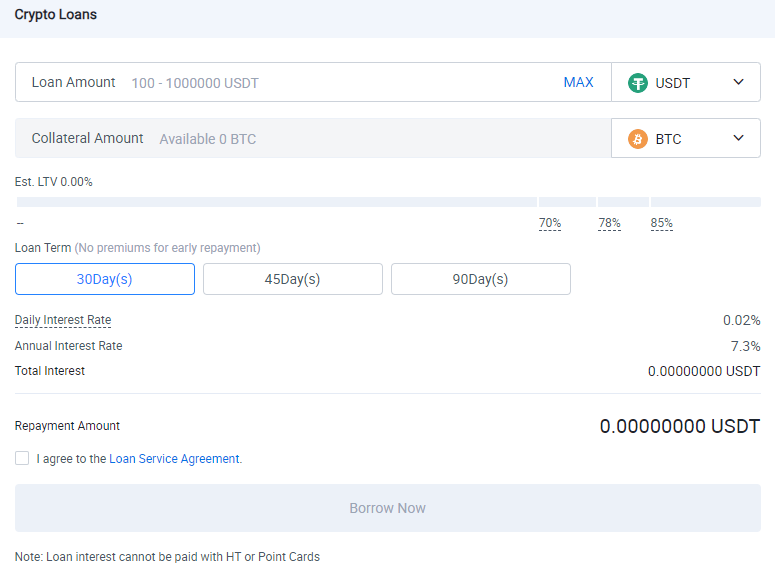Click the green USDT Tether coin icon

pyautogui.click(x=638, y=83)
